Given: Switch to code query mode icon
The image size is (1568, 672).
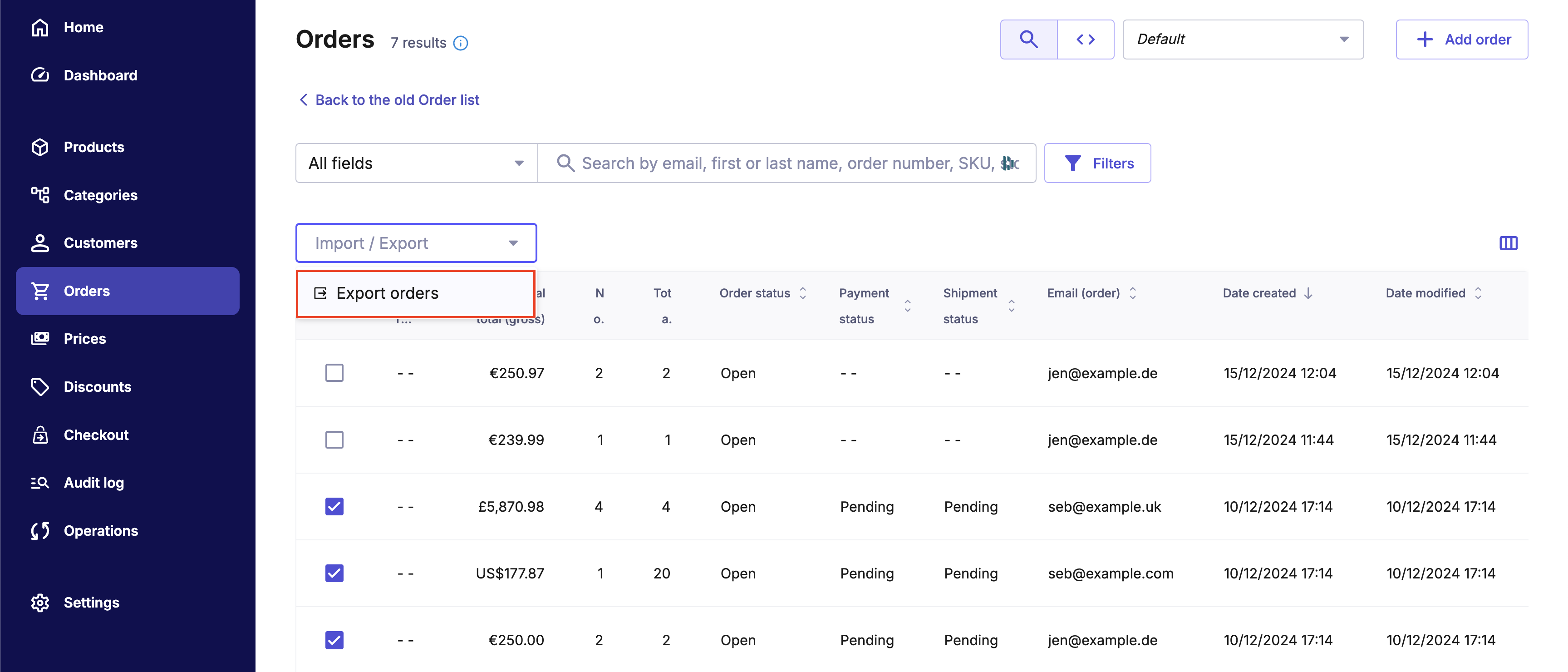Looking at the screenshot, I should pos(1085,40).
